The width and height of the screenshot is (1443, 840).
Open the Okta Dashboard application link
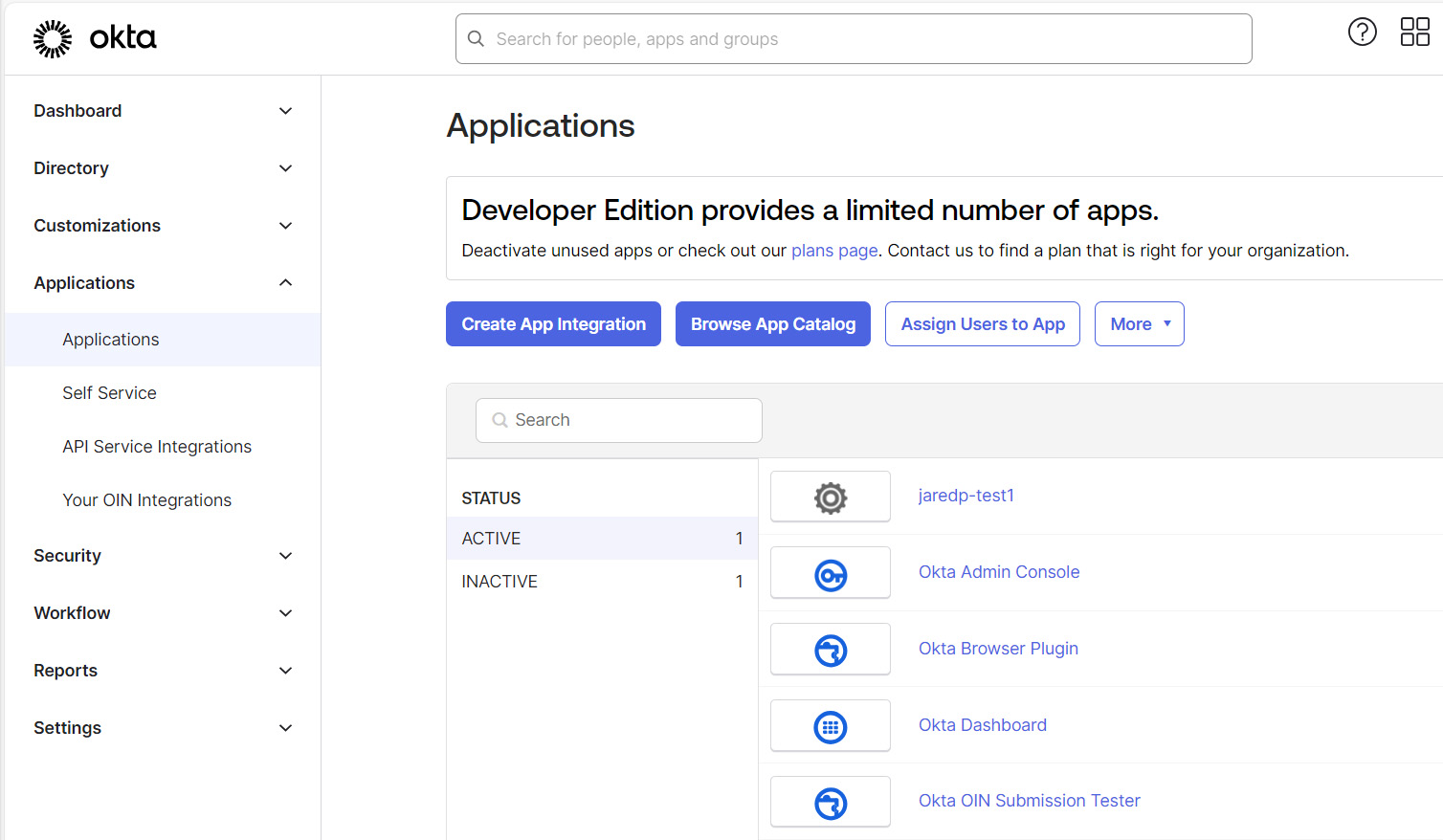(x=982, y=725)
